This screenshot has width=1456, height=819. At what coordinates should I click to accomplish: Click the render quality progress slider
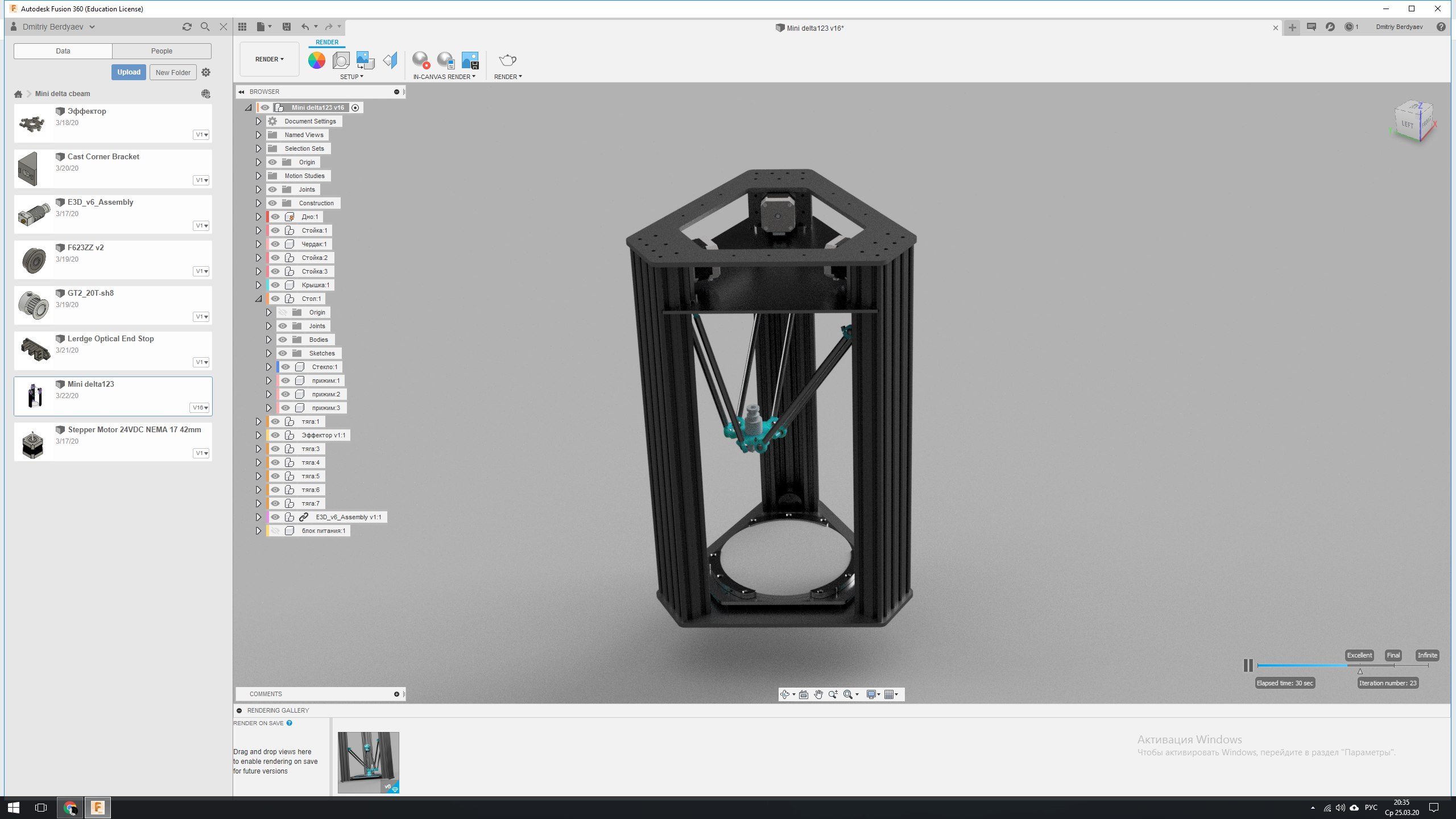point(1343,665)
